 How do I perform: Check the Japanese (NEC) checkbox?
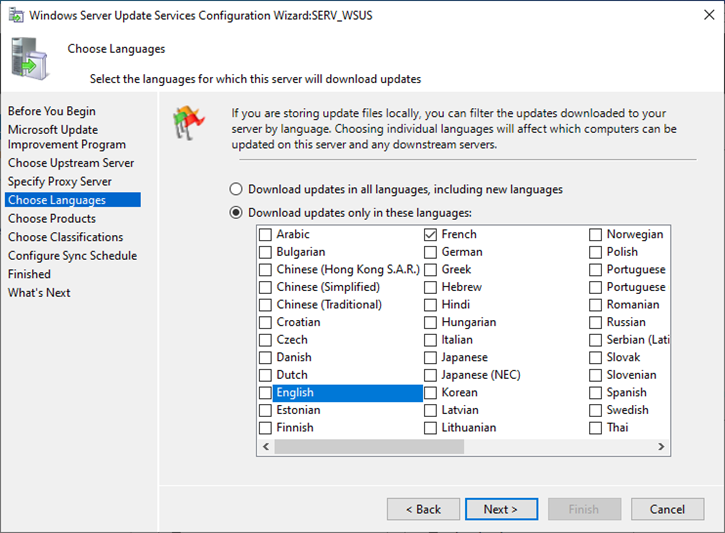[430, 375]
